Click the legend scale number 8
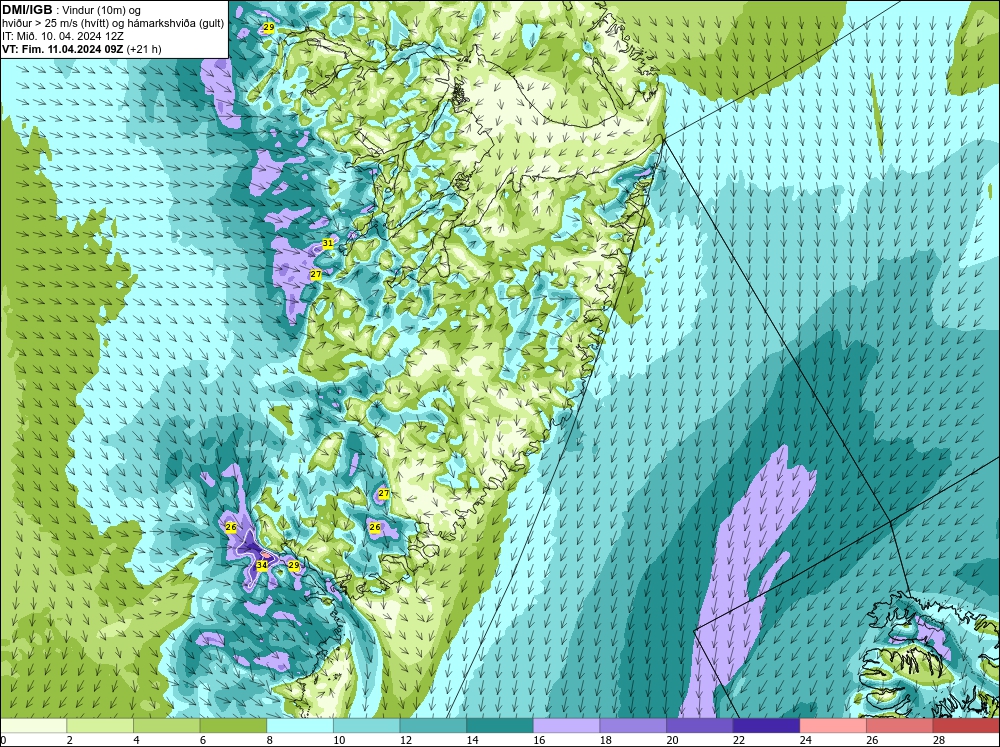Viewport: 1000px width, 747px height. (270, 740)
